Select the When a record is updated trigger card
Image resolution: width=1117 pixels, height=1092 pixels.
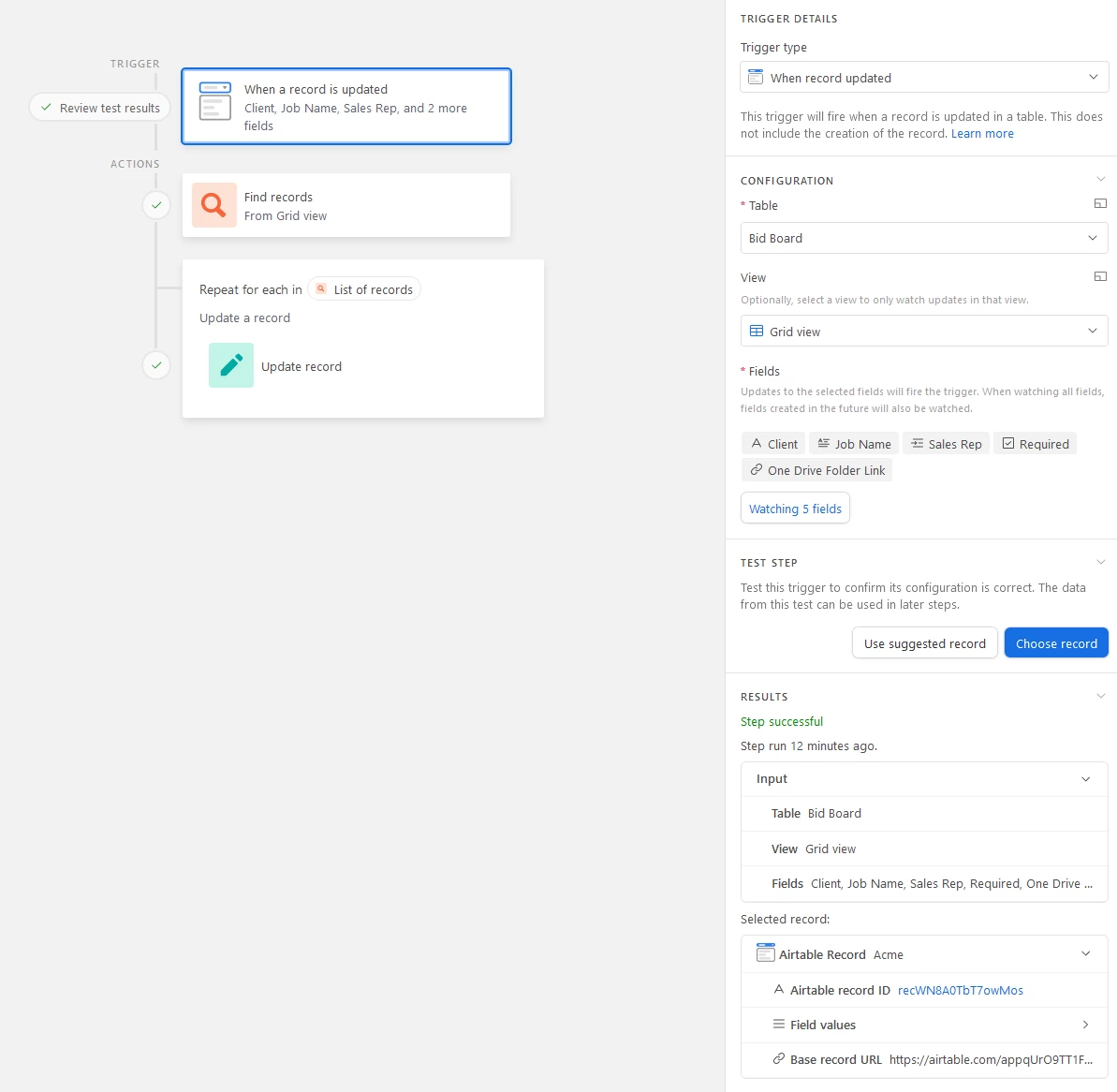click(346, 106)
